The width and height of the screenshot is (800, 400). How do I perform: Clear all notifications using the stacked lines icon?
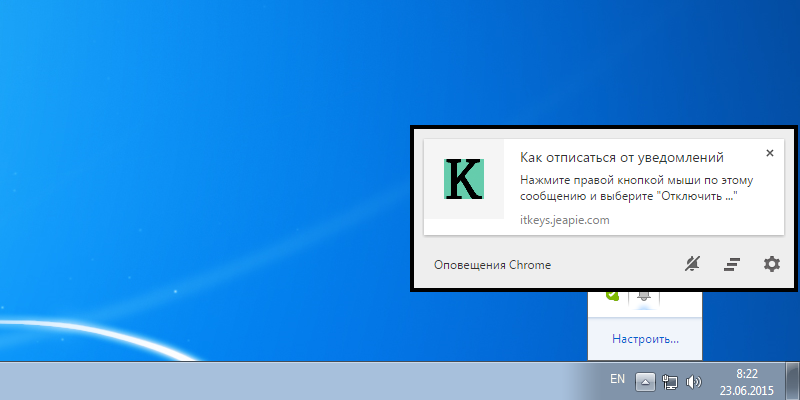point(732,264)
